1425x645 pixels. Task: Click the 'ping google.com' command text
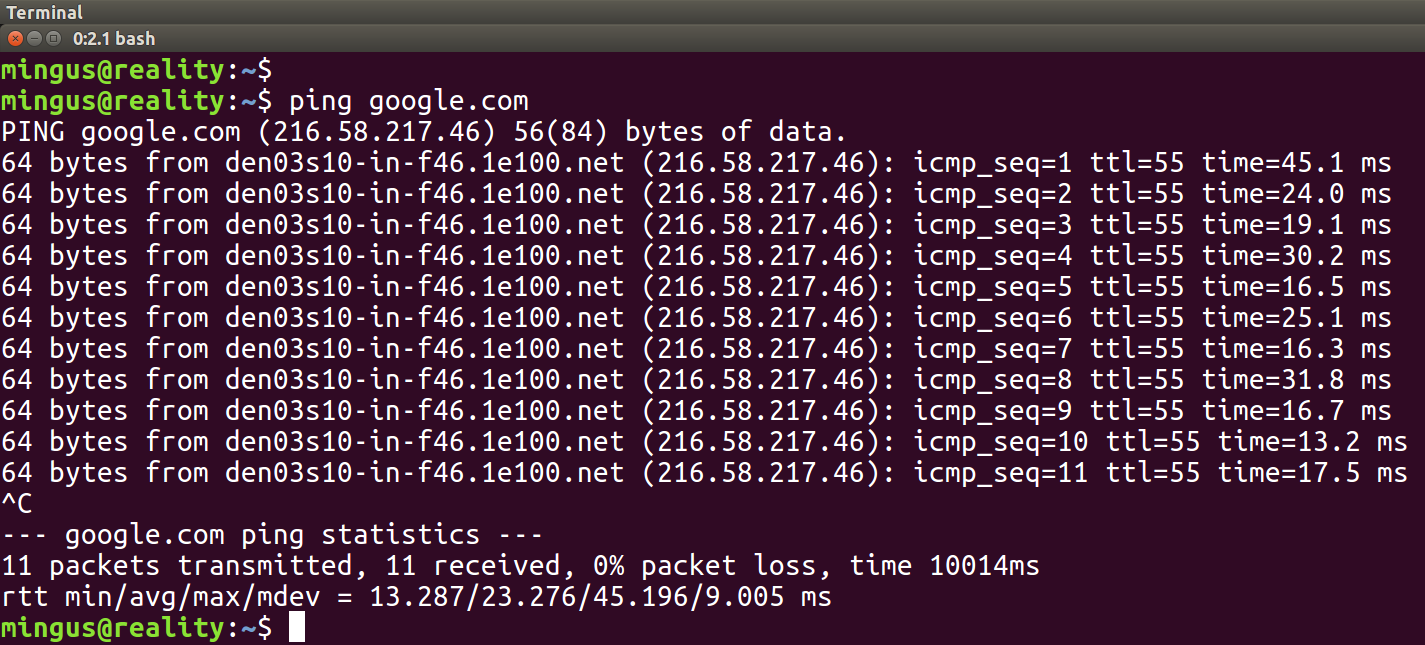(x=408, y=101)
